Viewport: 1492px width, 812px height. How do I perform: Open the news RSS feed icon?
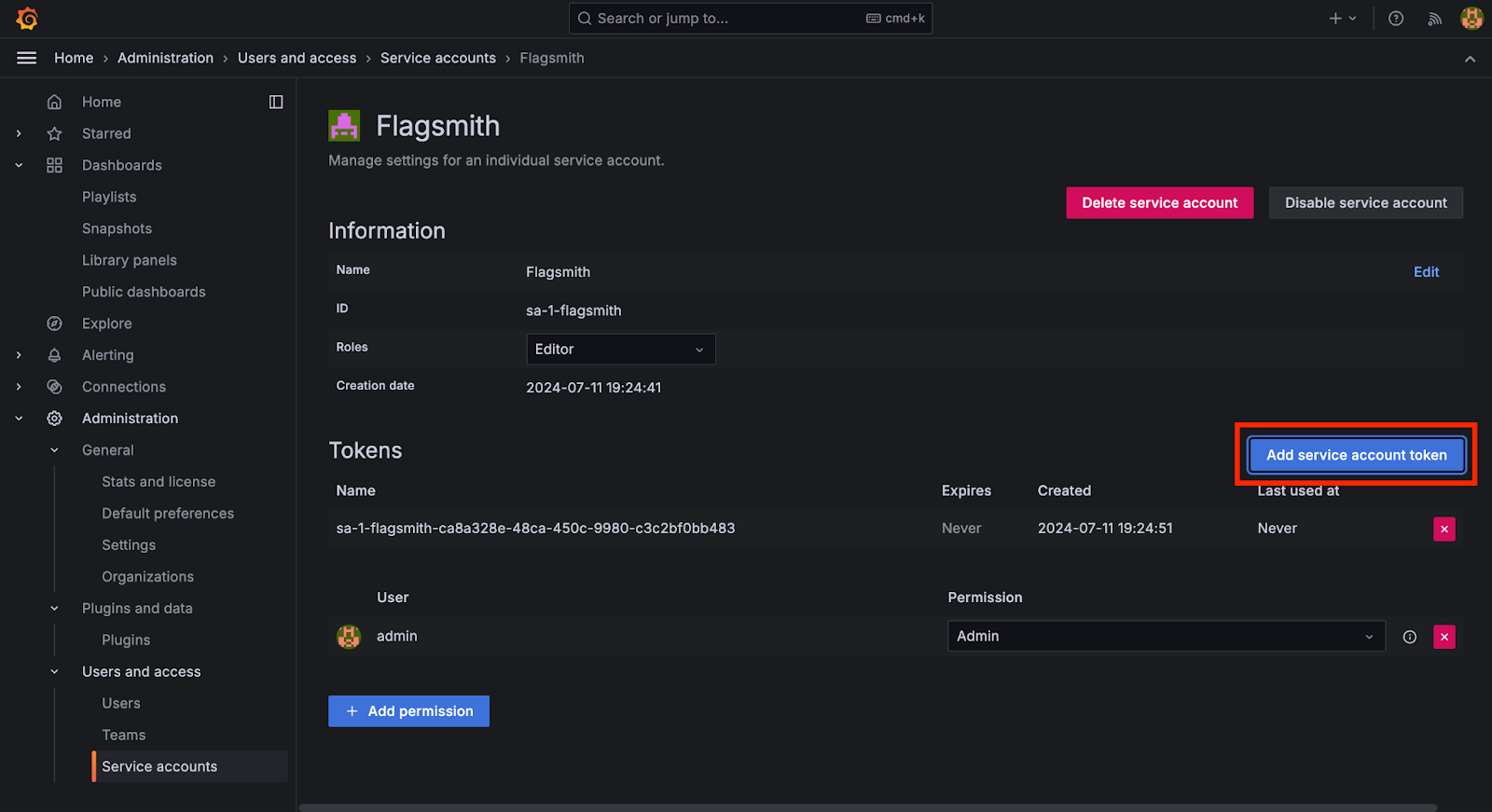coord(1434,19)
